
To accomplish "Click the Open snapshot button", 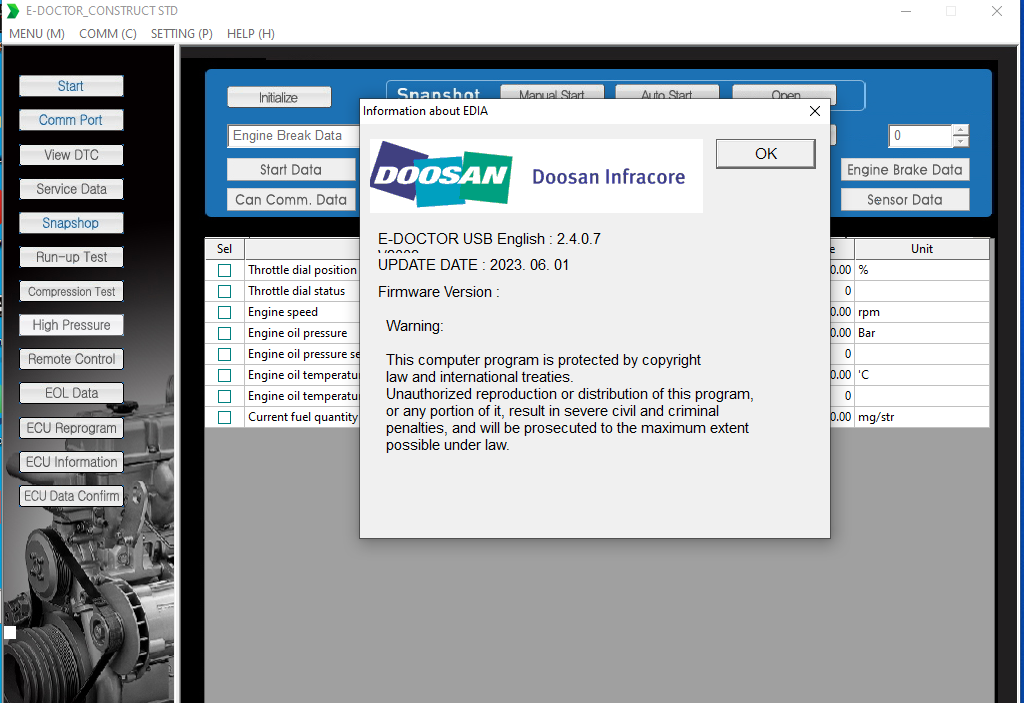I will 784,94.
